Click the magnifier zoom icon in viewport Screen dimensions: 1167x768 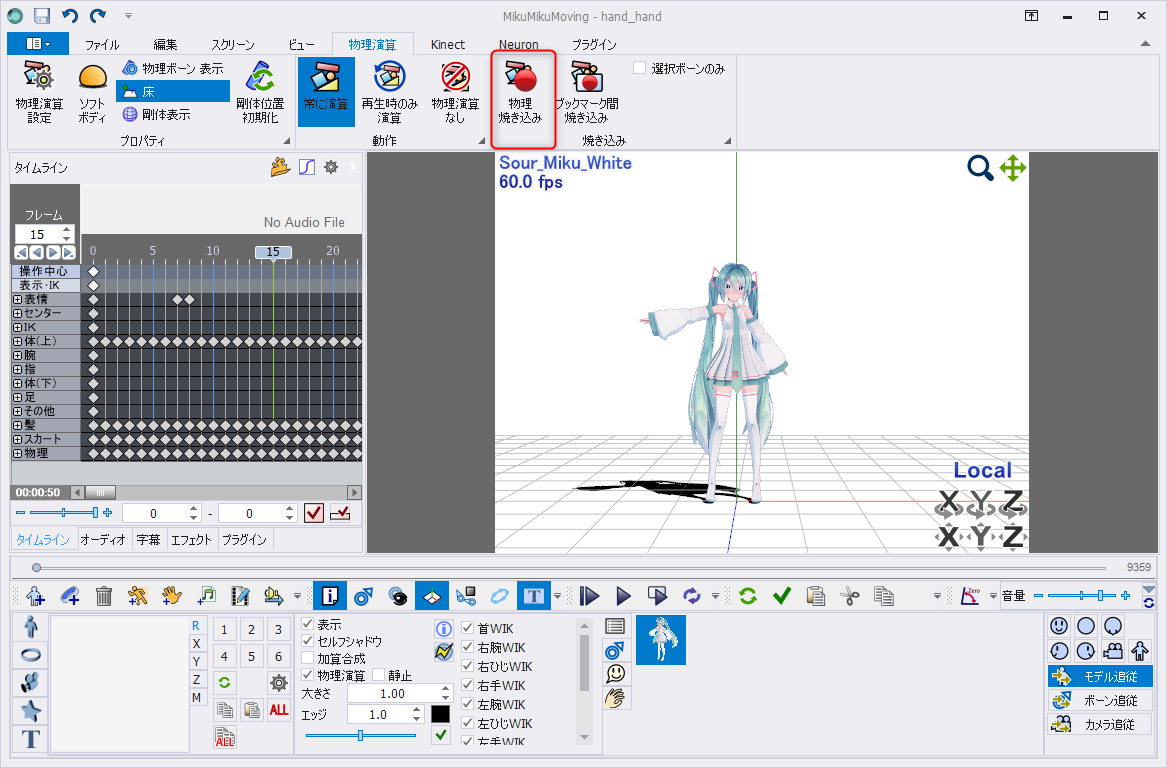[980, 168]
